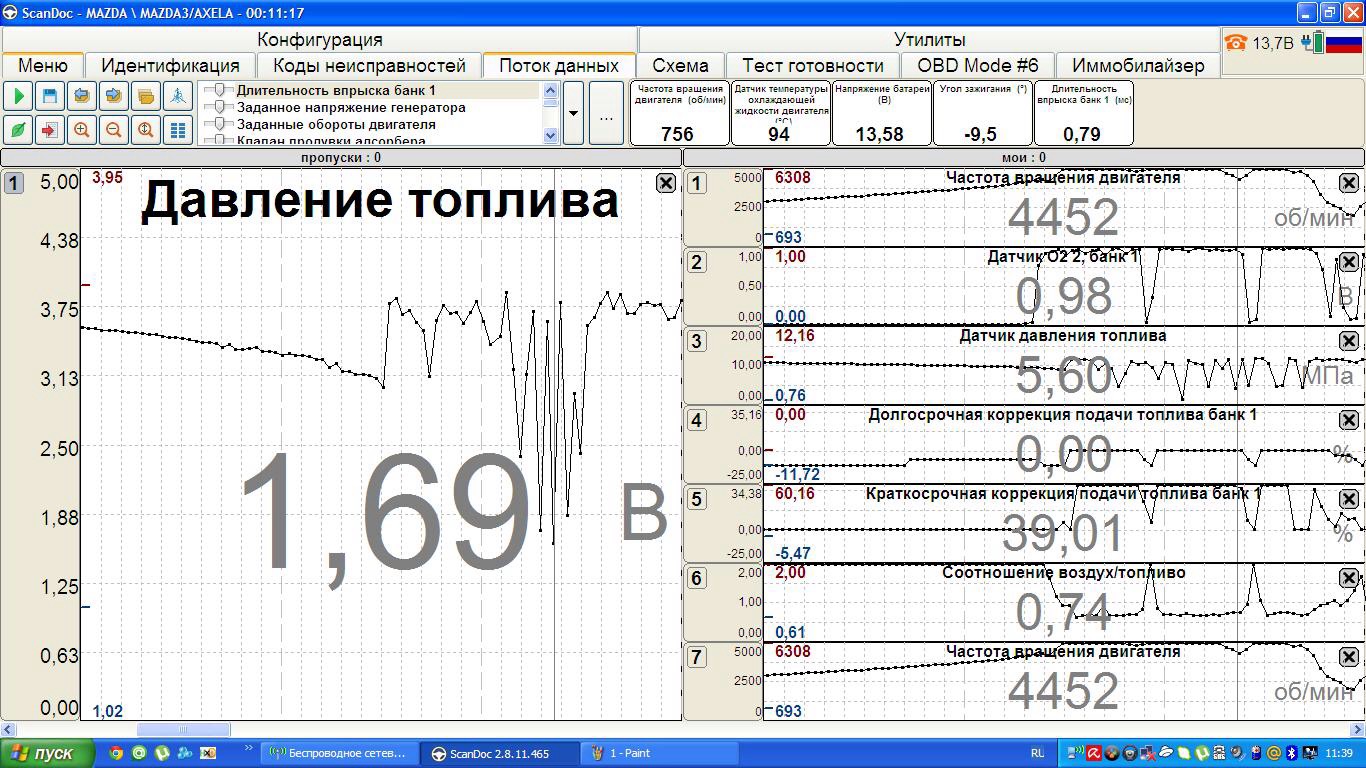Click the green leaf toolbar icon
The height and width of the screenshot is (768, 1366).
coord(18,130)
